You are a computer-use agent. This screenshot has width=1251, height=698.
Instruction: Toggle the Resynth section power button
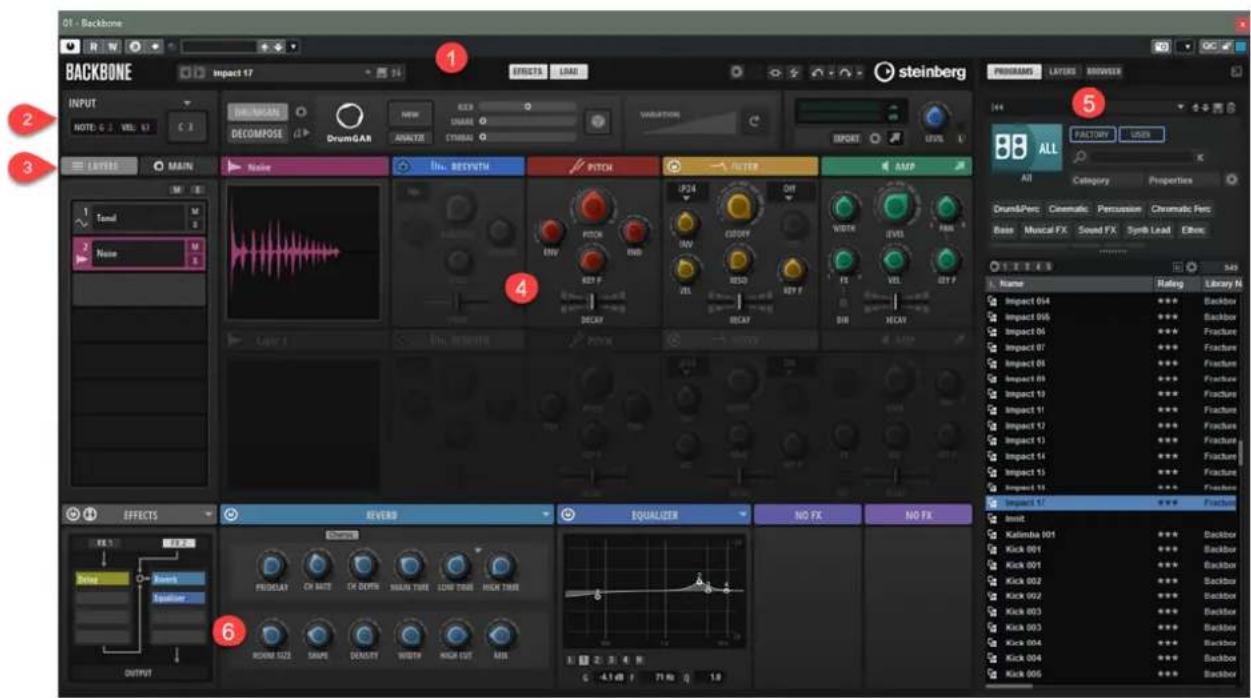click(401, 167)
